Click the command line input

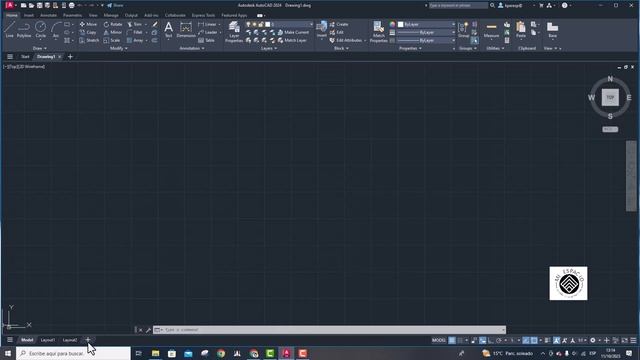tap(329, 330)
